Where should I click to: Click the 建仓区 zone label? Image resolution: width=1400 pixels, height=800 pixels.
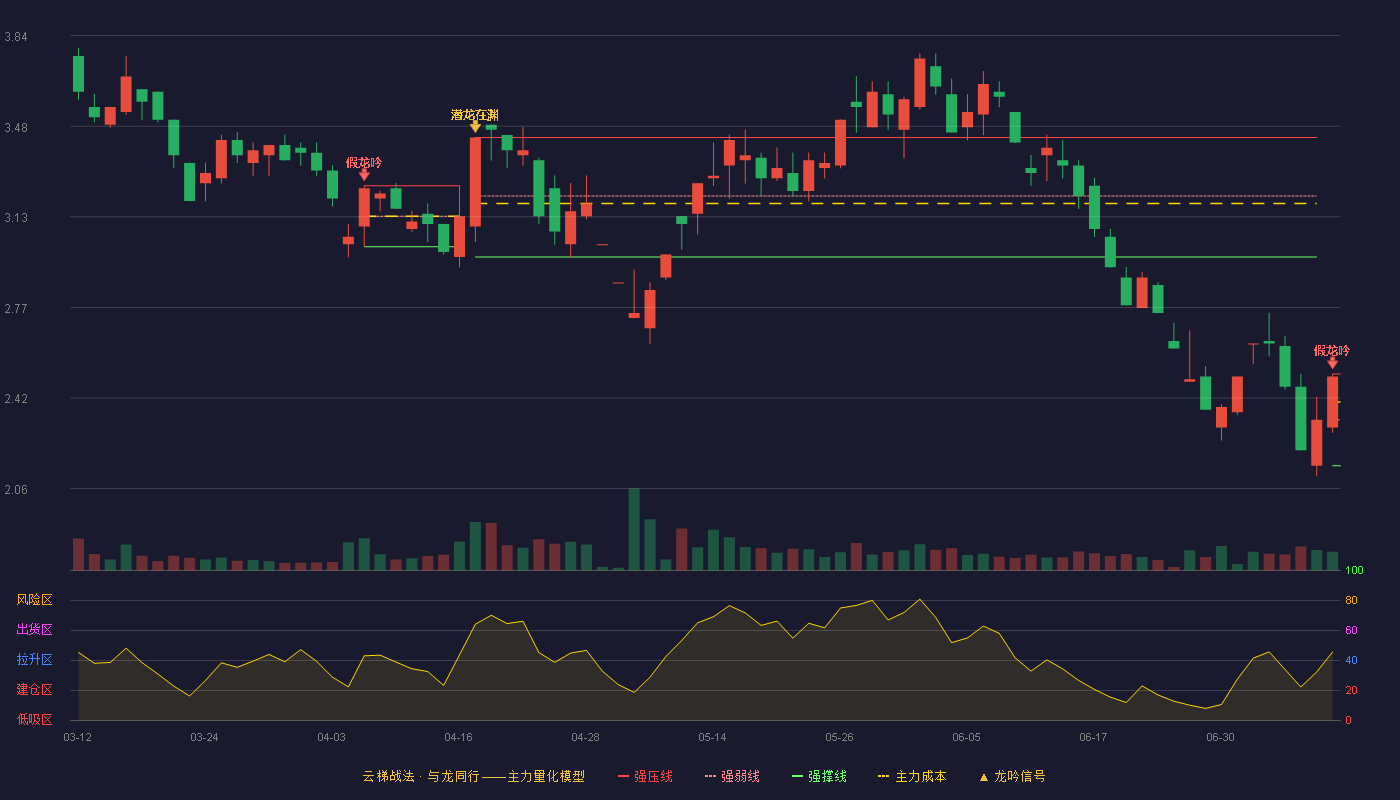tap(34, 690)
